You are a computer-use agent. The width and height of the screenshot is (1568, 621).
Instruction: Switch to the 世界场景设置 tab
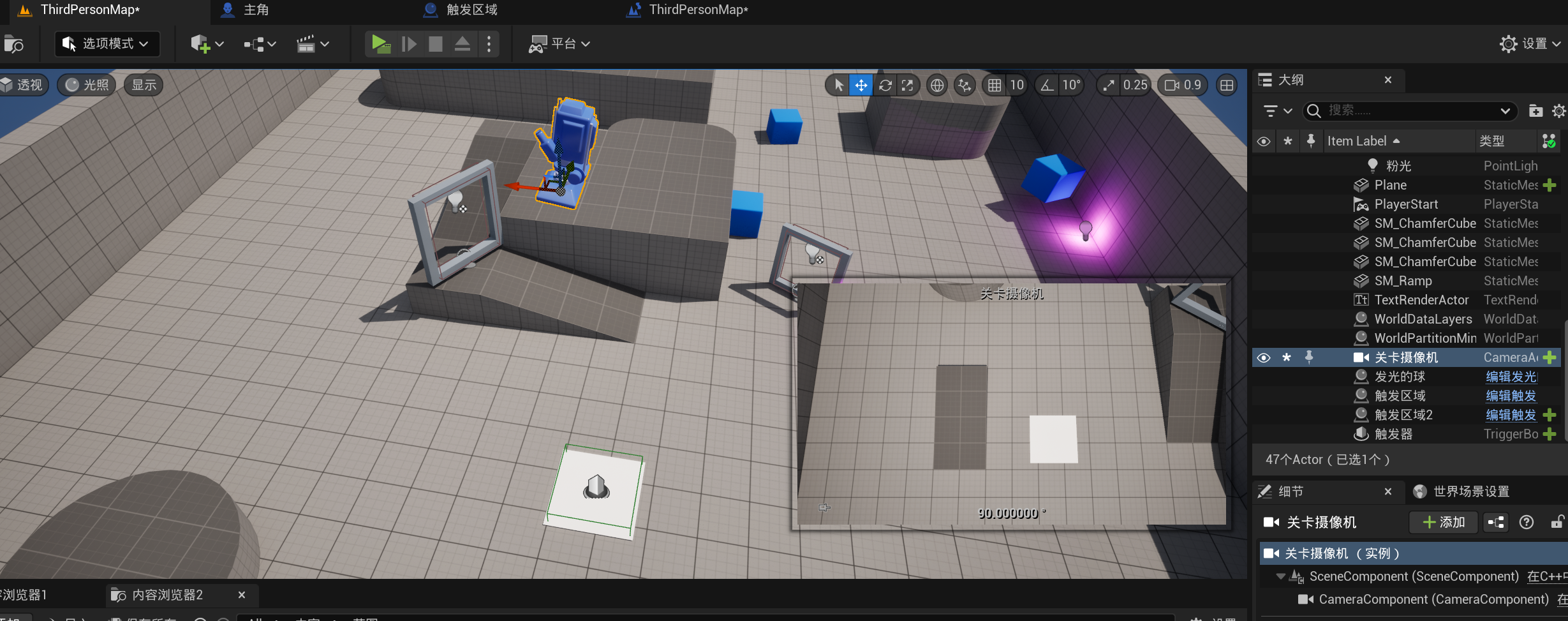[x=1470, y=491]
